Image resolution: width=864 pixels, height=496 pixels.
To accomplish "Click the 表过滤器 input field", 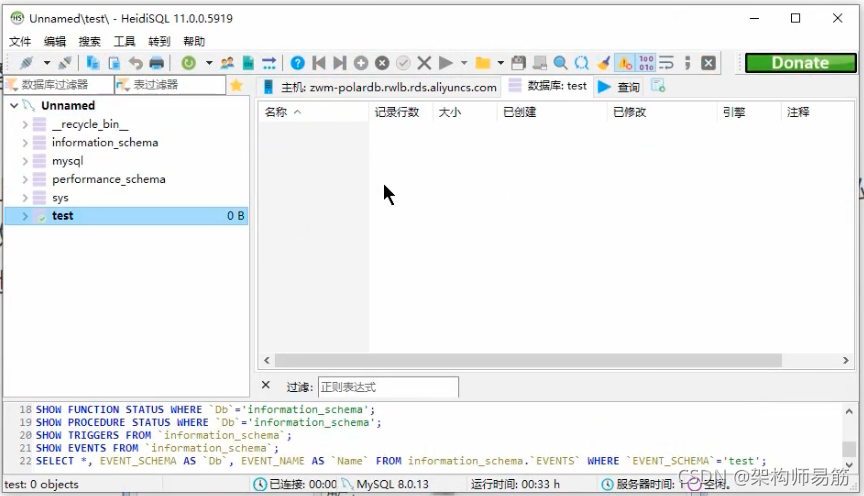I will click(x=170, y=85).
